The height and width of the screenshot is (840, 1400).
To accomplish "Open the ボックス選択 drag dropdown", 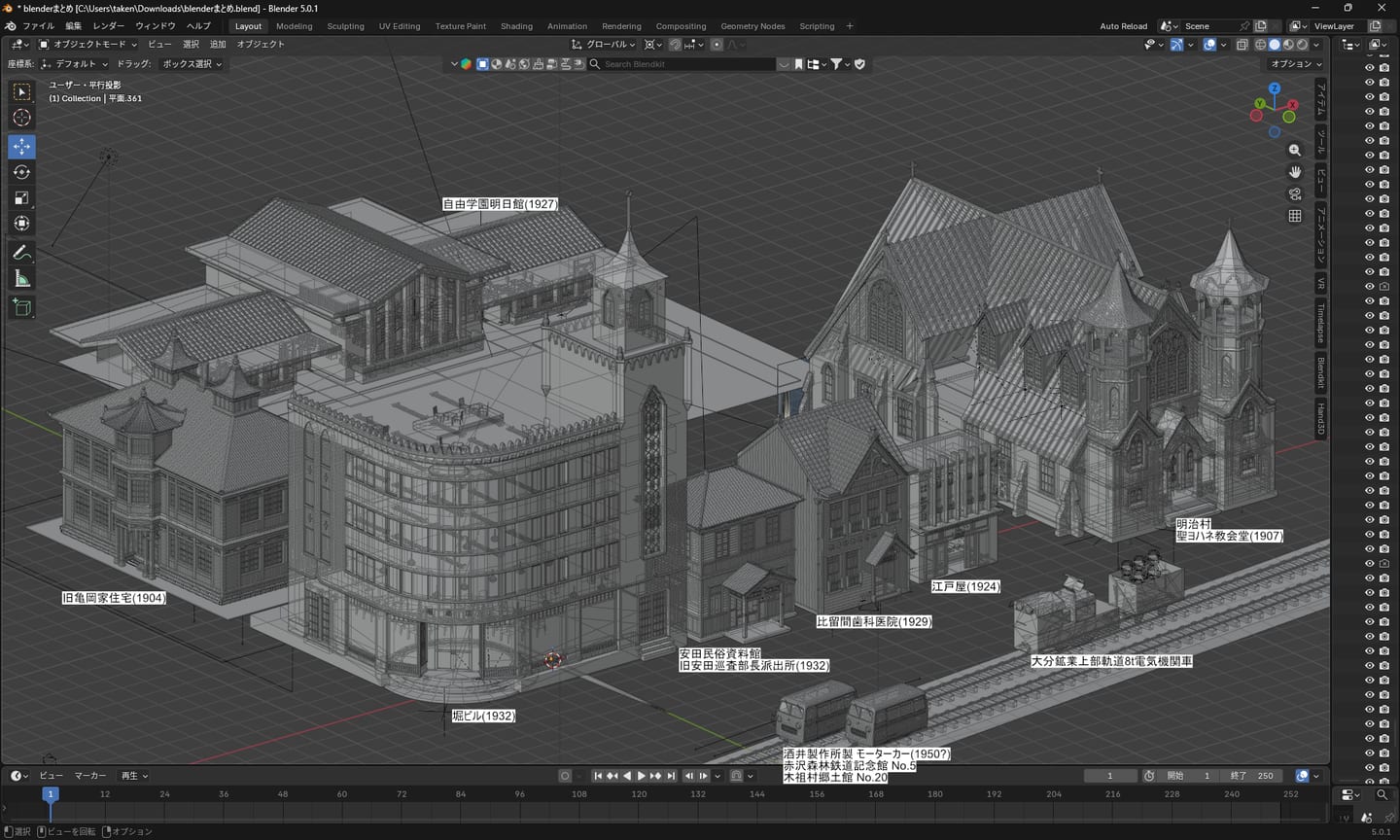I will (192, 64).
